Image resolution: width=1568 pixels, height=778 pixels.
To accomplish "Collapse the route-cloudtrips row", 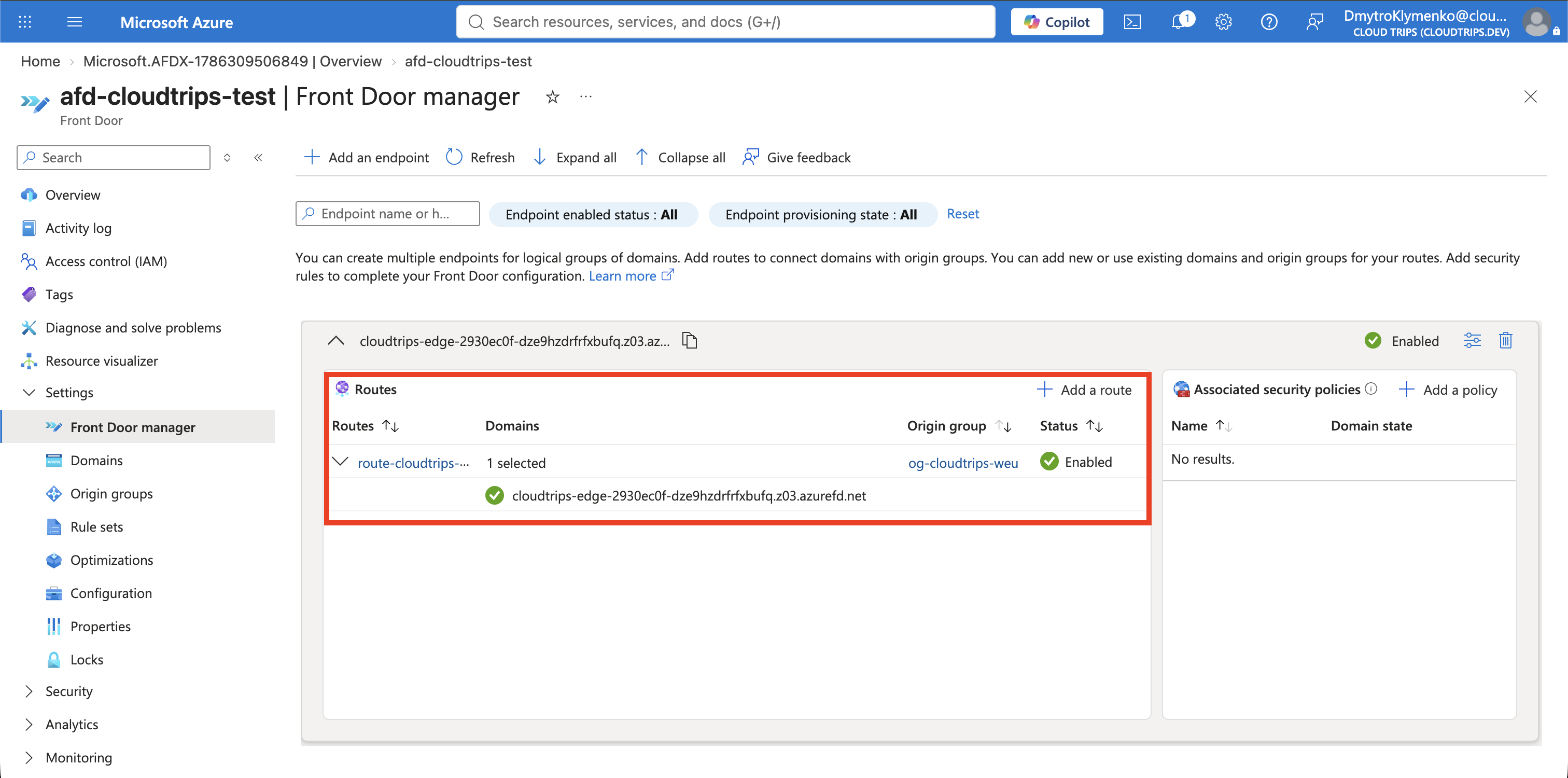I will click(x=340, y=462).
